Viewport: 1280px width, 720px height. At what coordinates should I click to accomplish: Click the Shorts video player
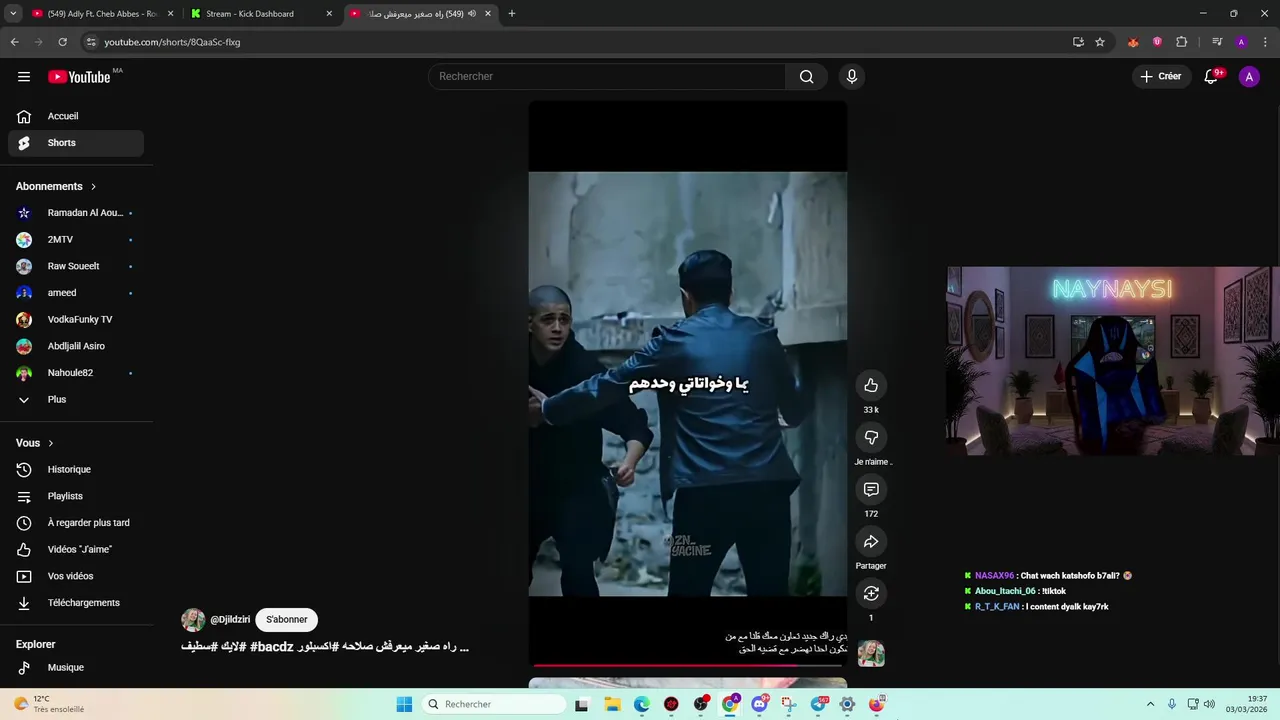tap(688, 384)
